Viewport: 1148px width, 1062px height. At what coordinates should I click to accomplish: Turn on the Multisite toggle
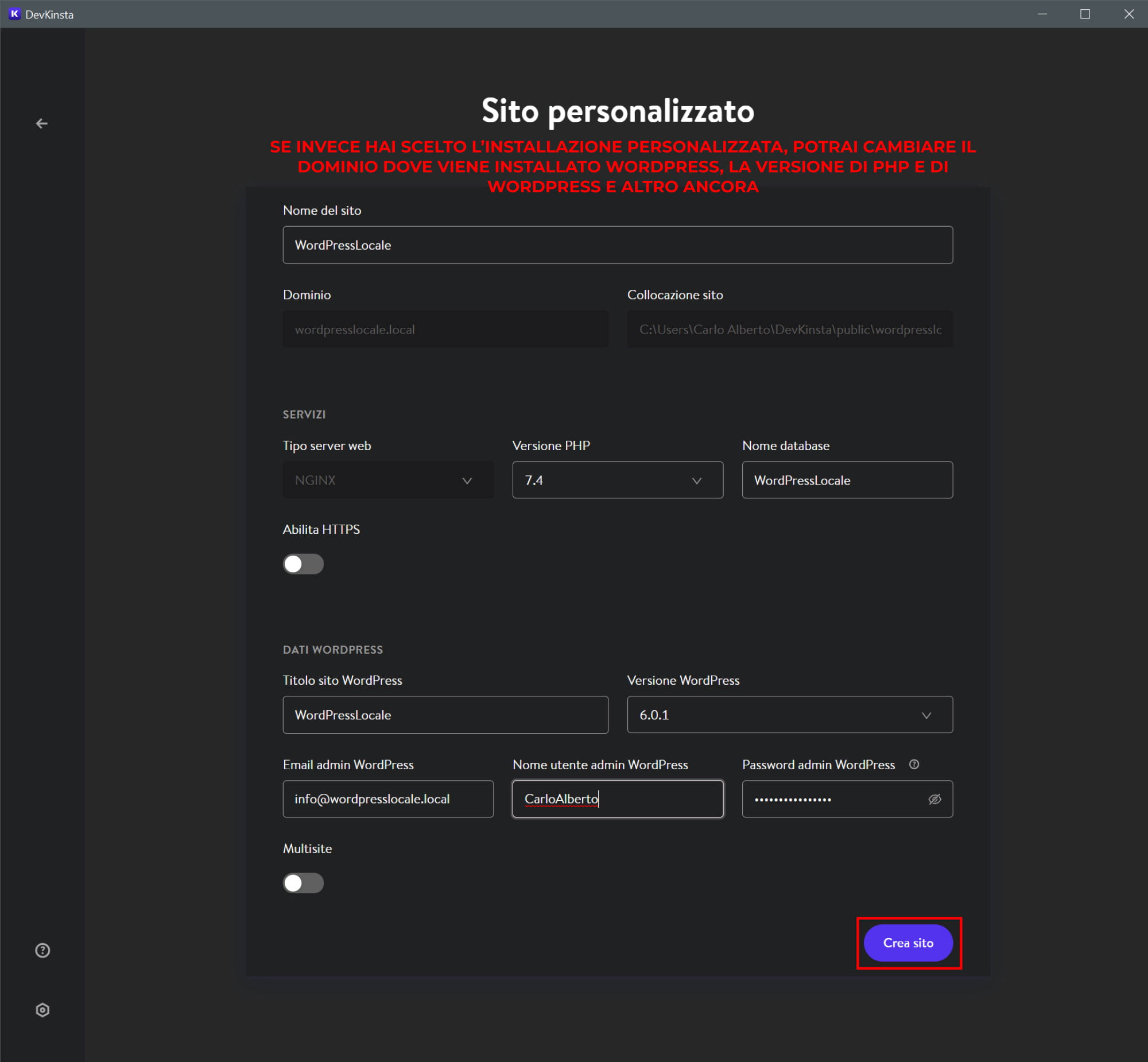point(303,883)
